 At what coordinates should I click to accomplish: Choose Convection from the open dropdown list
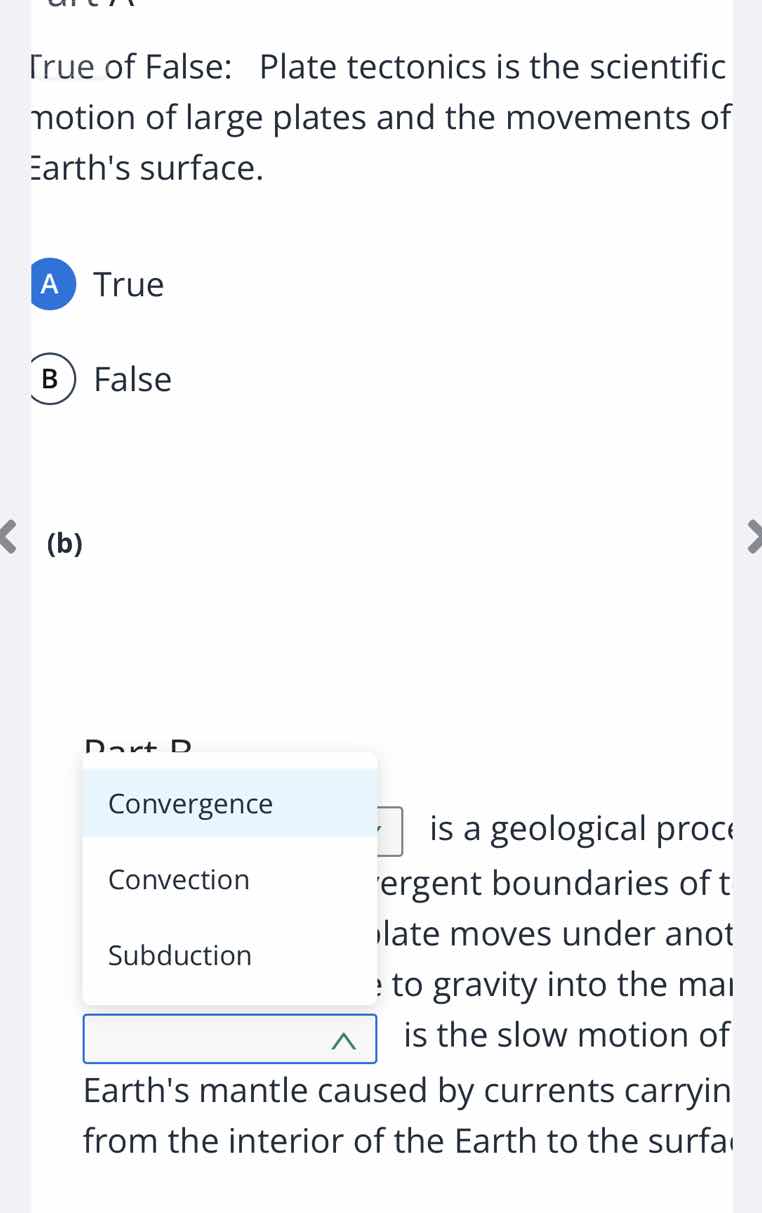click(x=178, y=879)
